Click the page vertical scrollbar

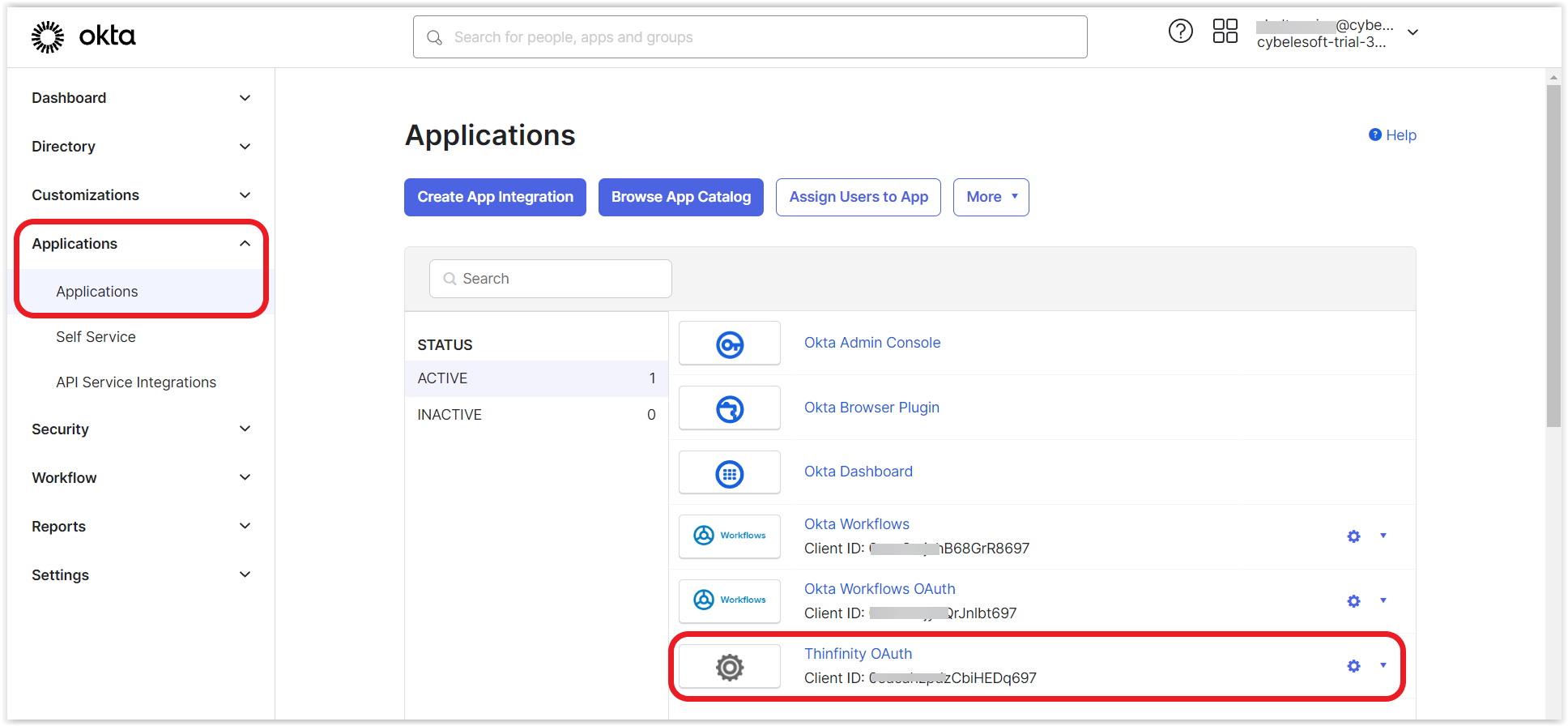[x=1553, y=255]
